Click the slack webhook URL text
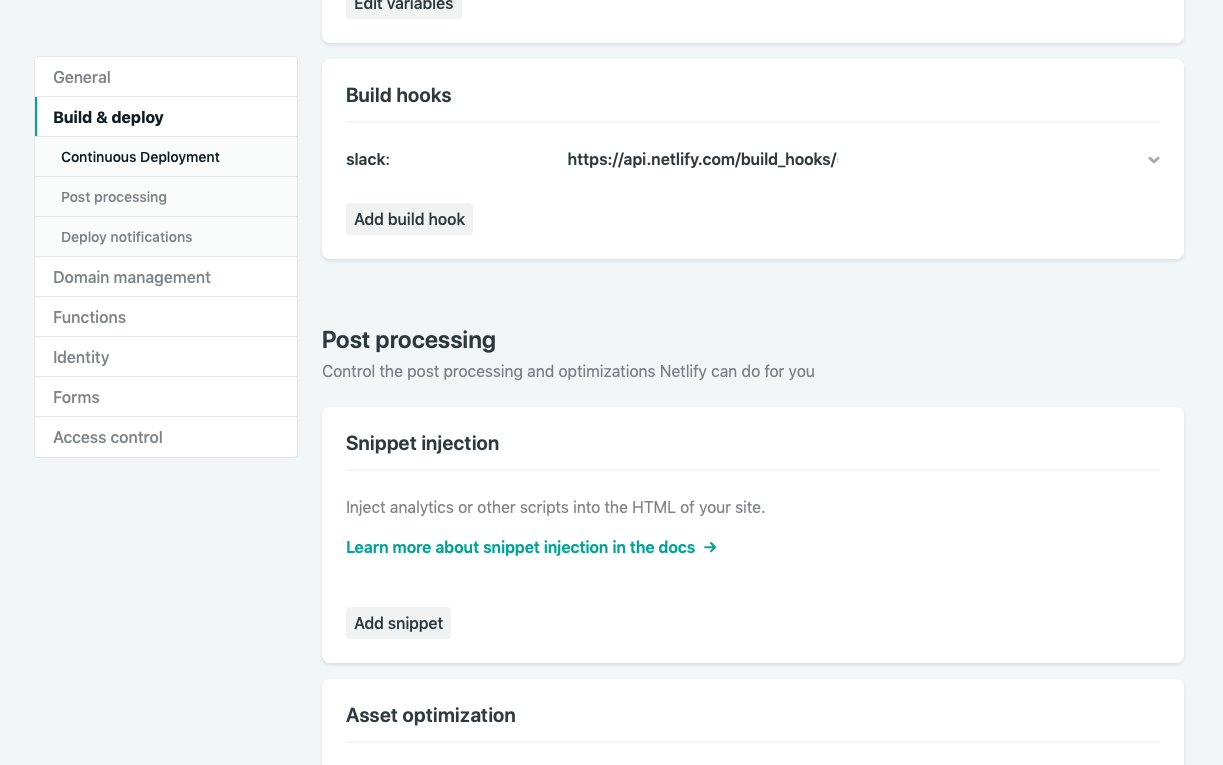This screenshot has height=765, width=1223. click(702, 159)
